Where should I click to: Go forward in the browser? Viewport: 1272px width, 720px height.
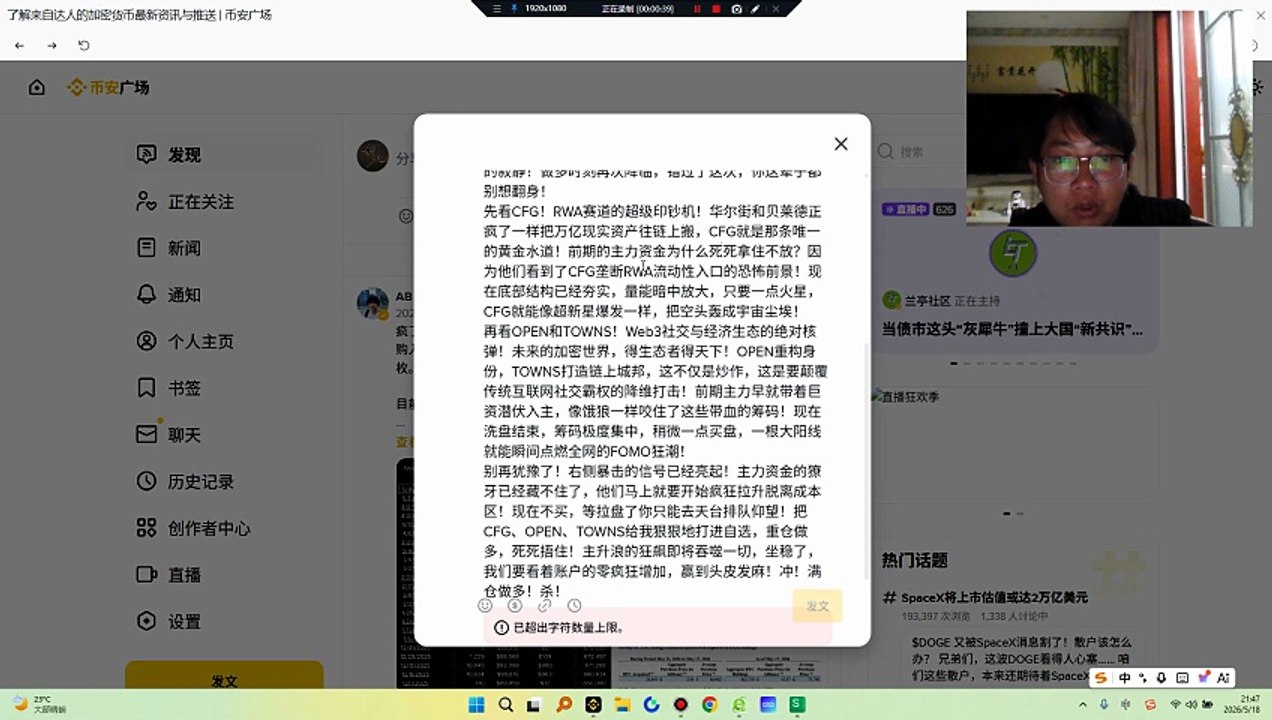(x=52, y=45)
